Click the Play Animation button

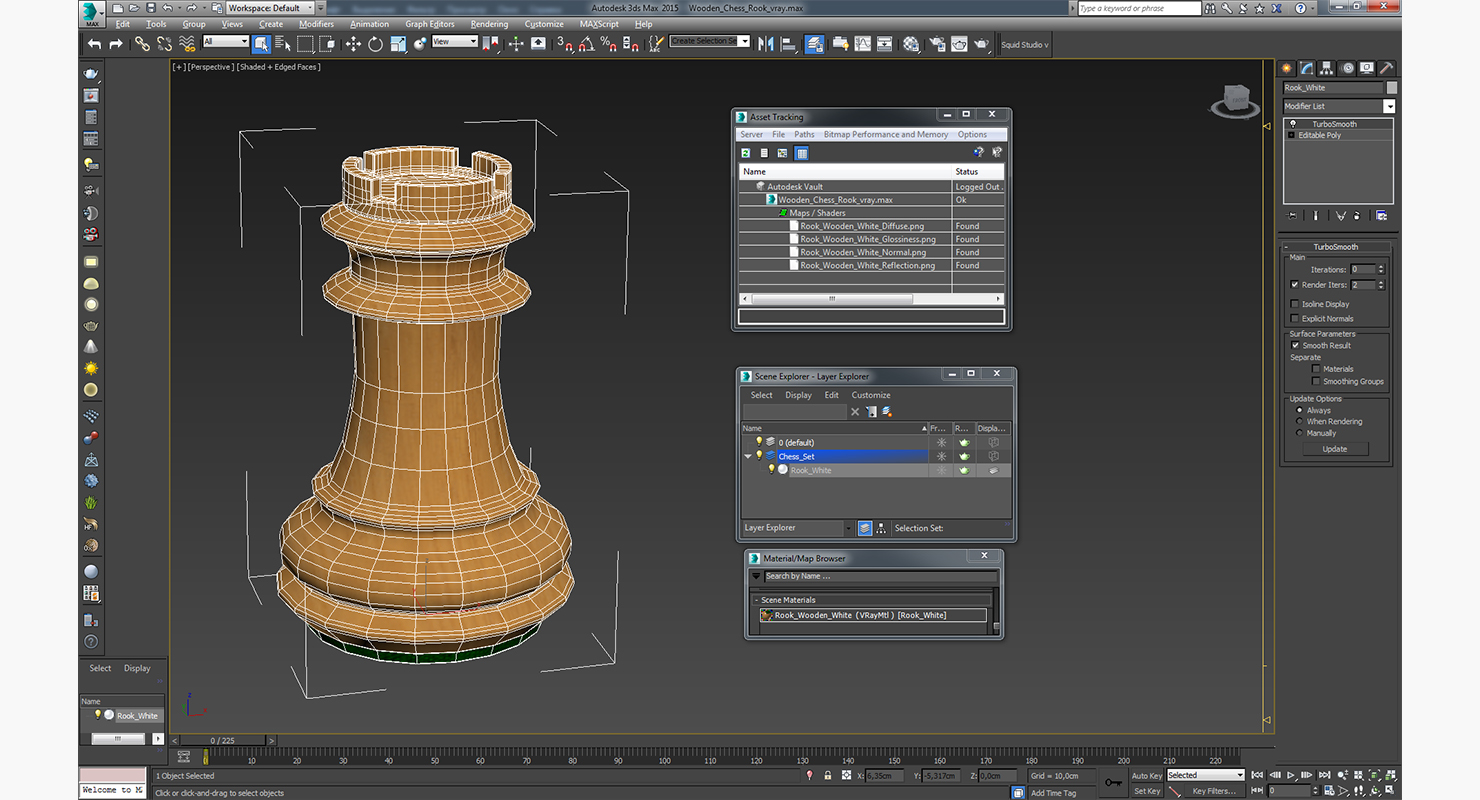coord(1291,775)
